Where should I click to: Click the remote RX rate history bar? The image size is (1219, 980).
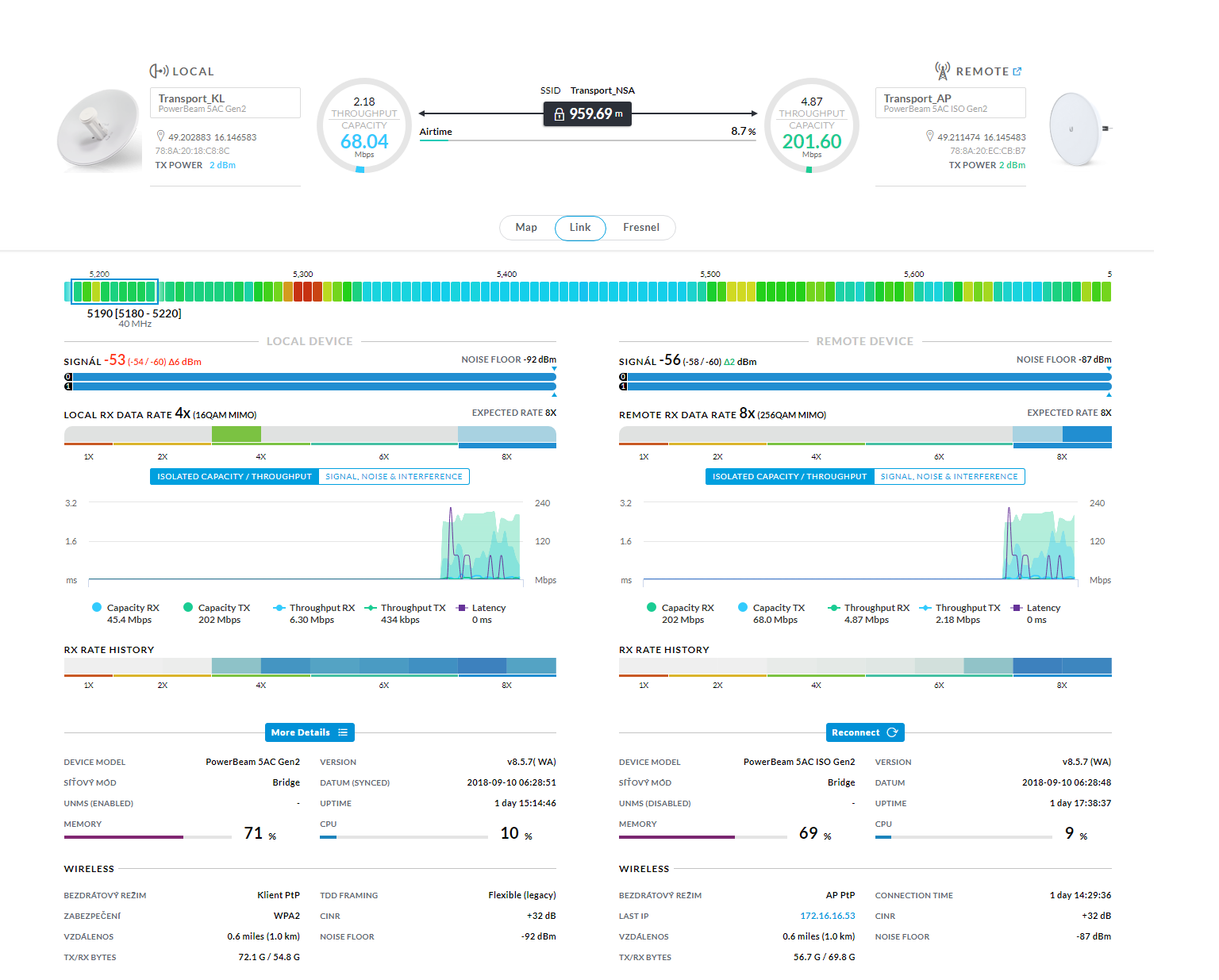click(x=865, y=667)
